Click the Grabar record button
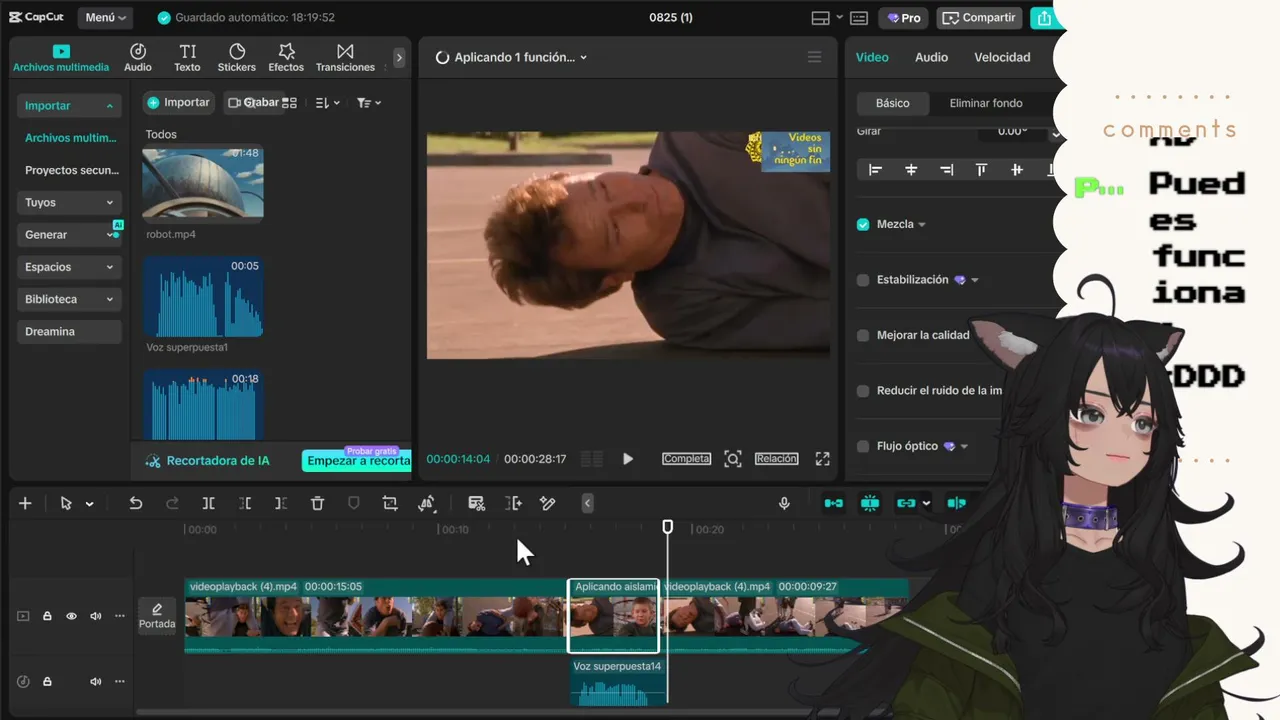 253,103
